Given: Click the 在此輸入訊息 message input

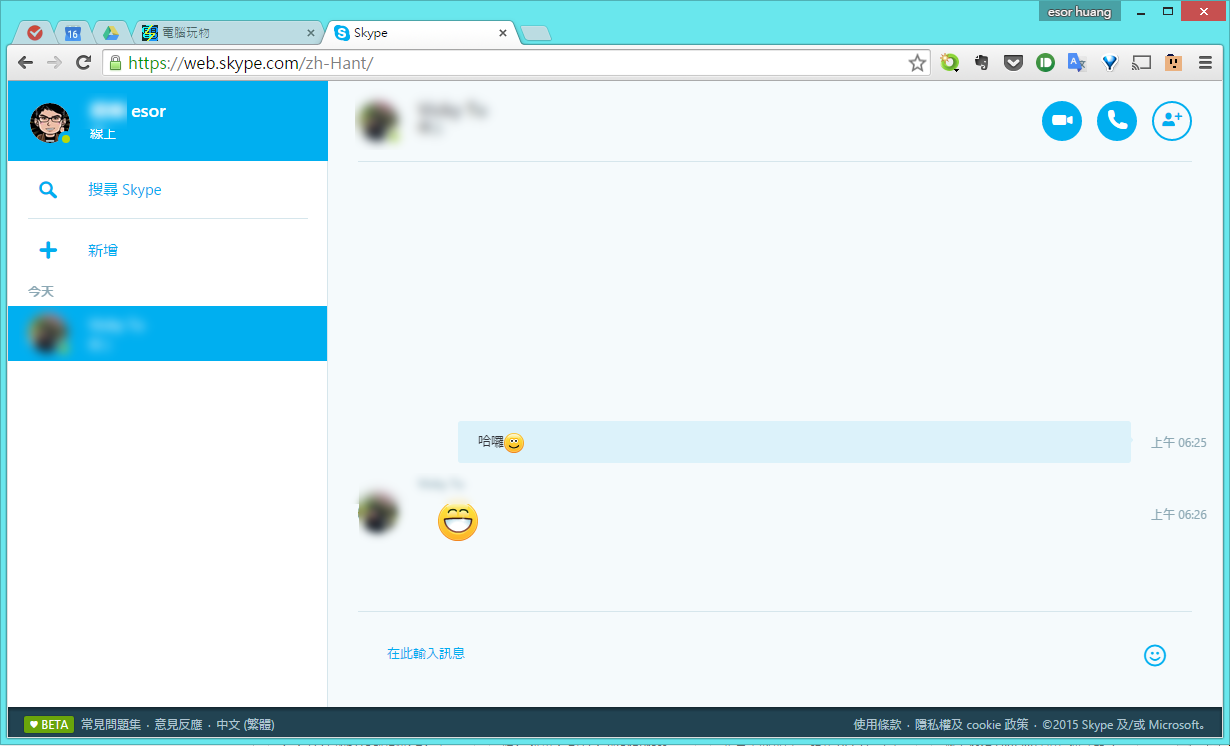Looking at the screenshot, I should coord(426,654).
